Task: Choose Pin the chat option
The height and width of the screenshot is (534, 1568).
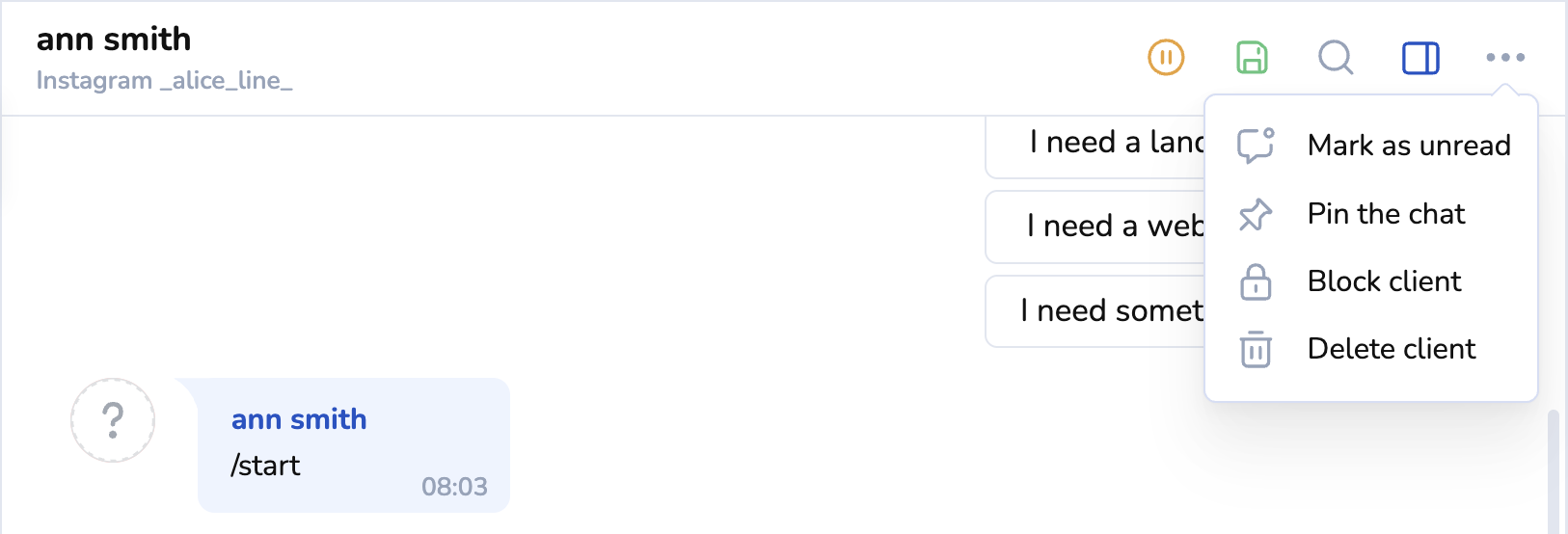Action: point(1386,214)
